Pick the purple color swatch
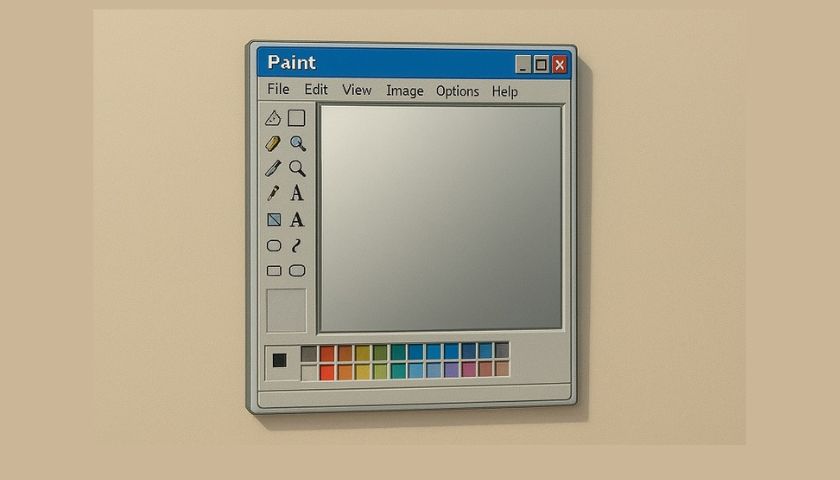 [x=451, y=370]
